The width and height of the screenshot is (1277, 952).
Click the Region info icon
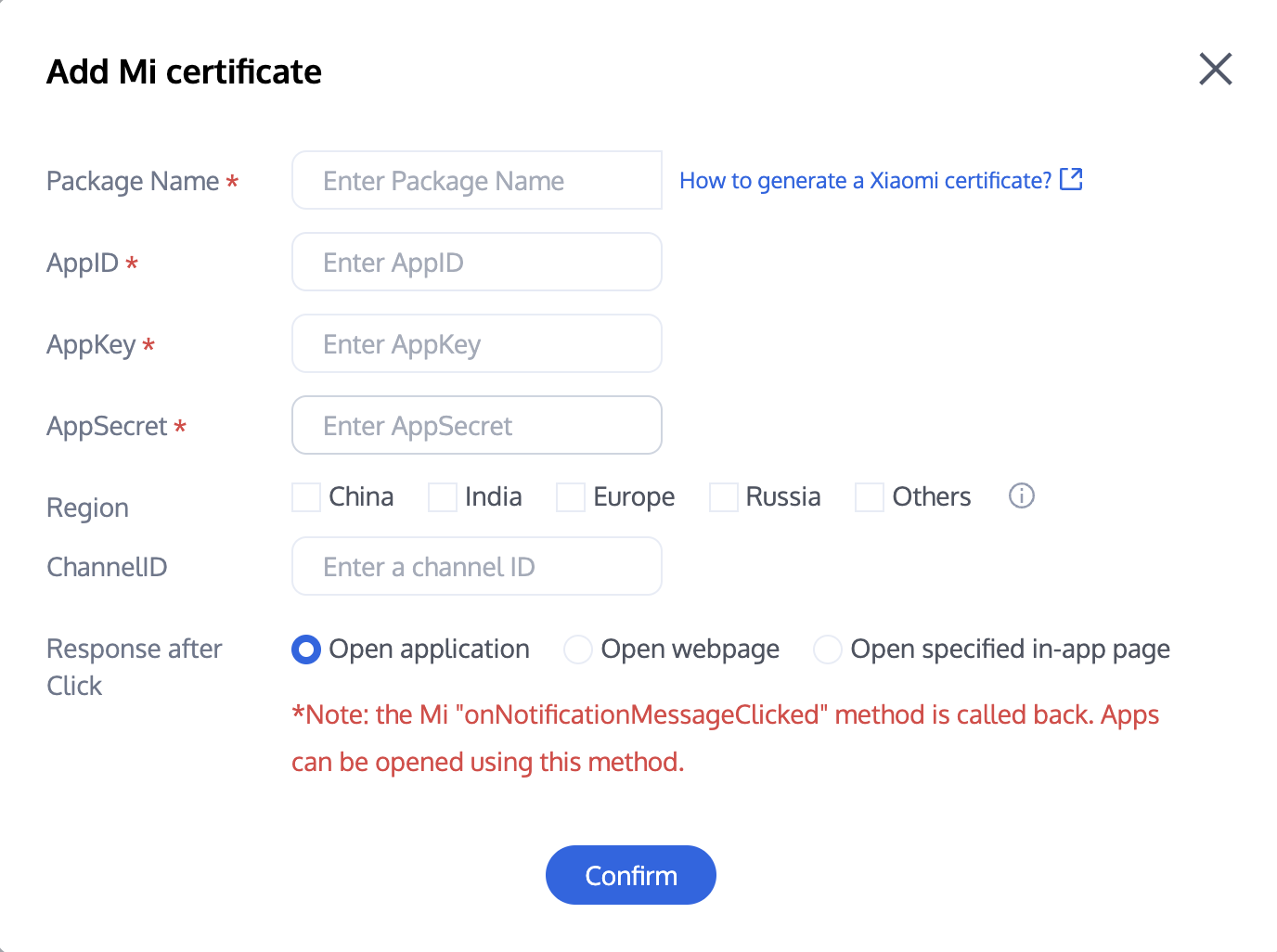[1021, 496]
